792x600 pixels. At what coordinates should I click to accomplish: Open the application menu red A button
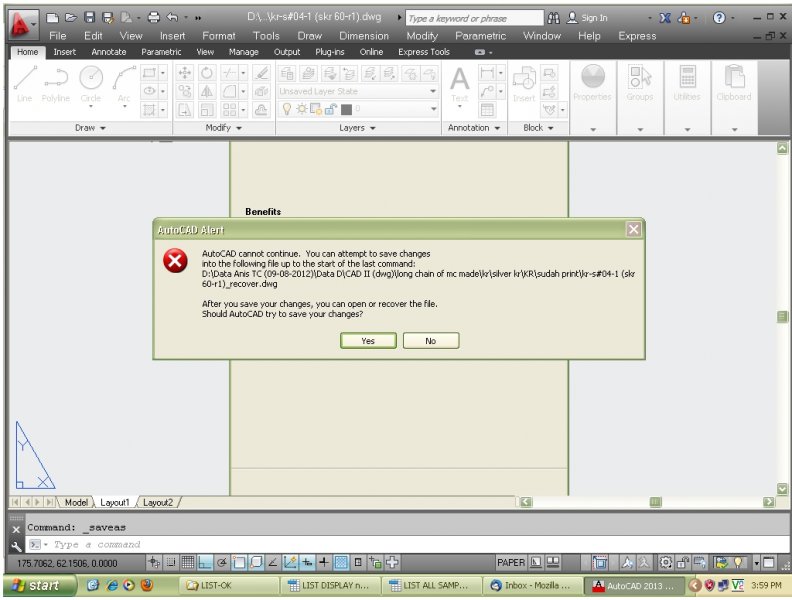point(23,24)
